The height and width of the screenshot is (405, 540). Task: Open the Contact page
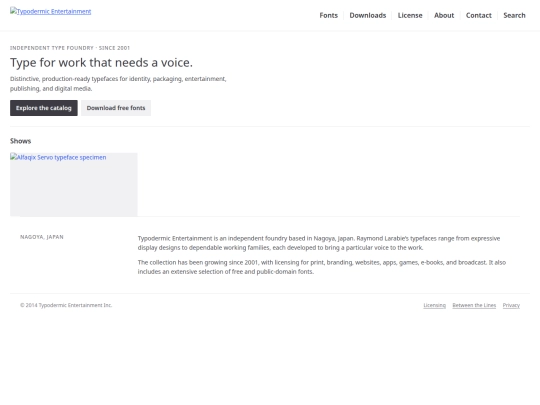tap(478, 15)
